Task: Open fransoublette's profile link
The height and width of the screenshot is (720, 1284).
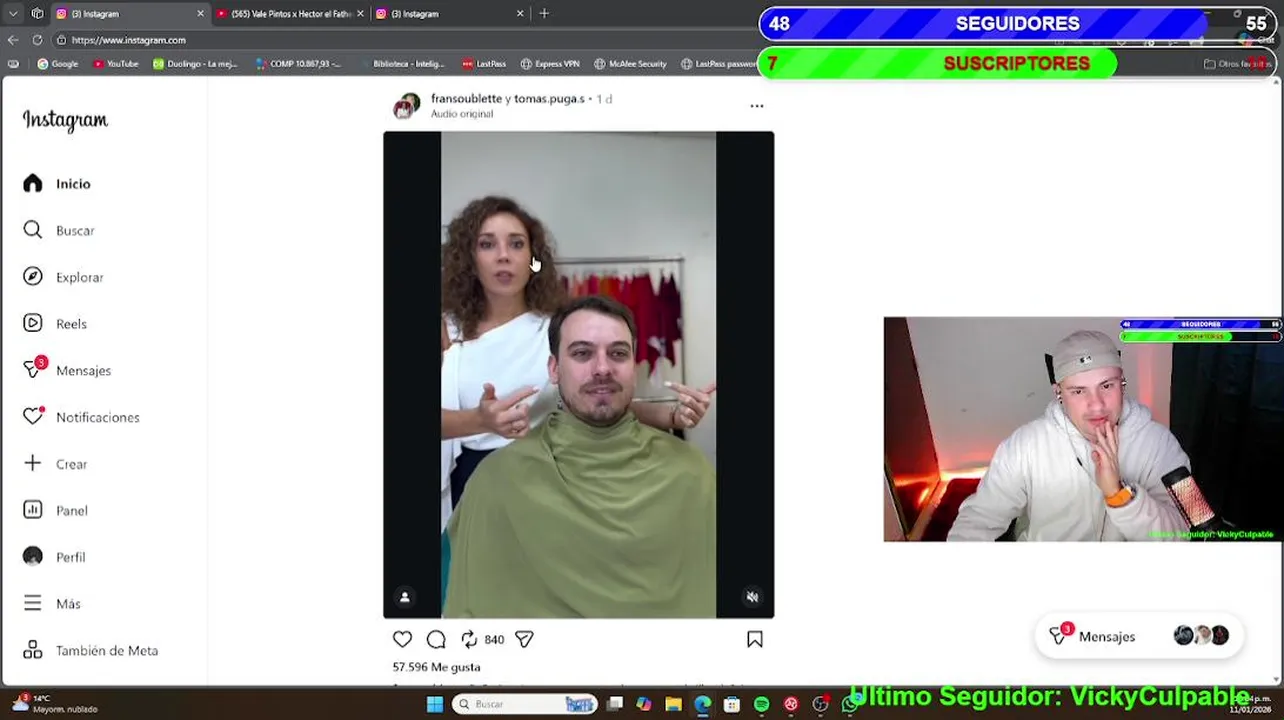Action: [x=466, y=99]
